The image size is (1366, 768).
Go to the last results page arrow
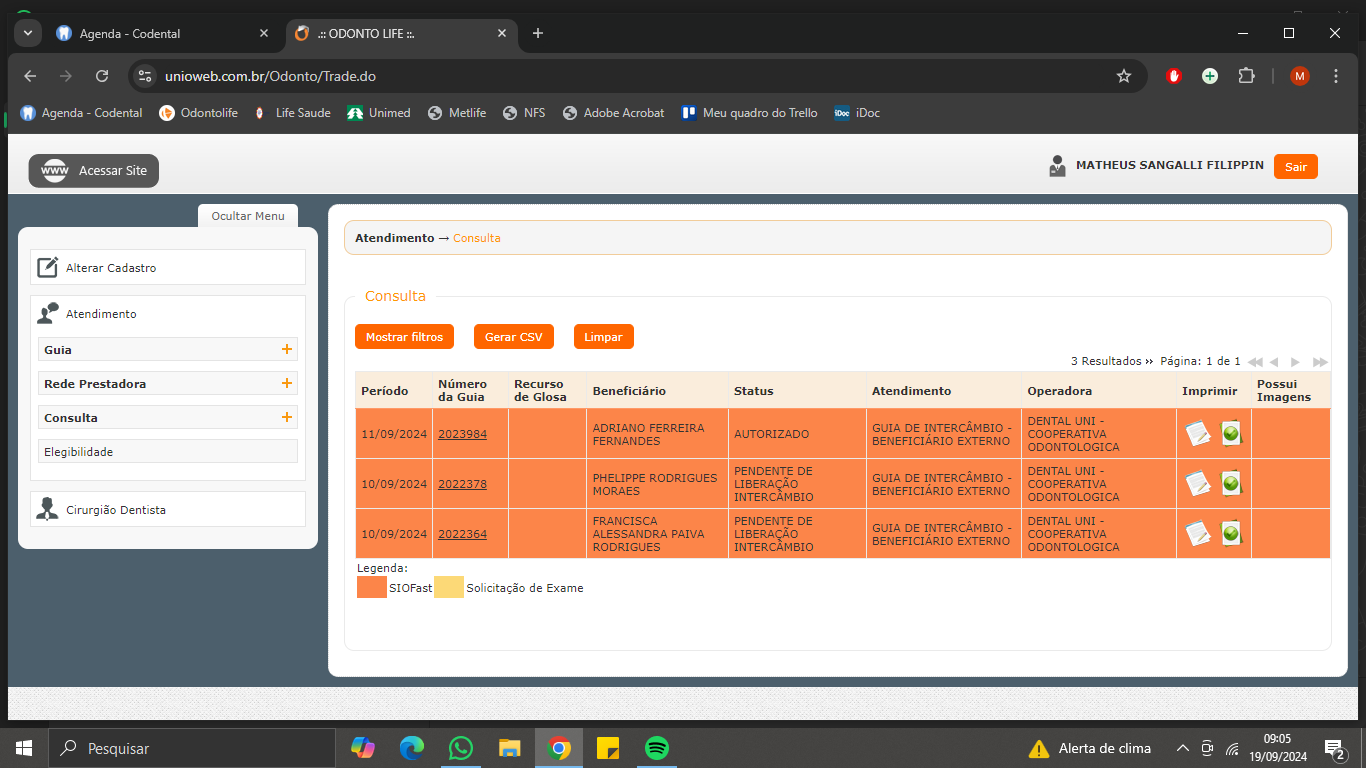[x=1320, y=362]
